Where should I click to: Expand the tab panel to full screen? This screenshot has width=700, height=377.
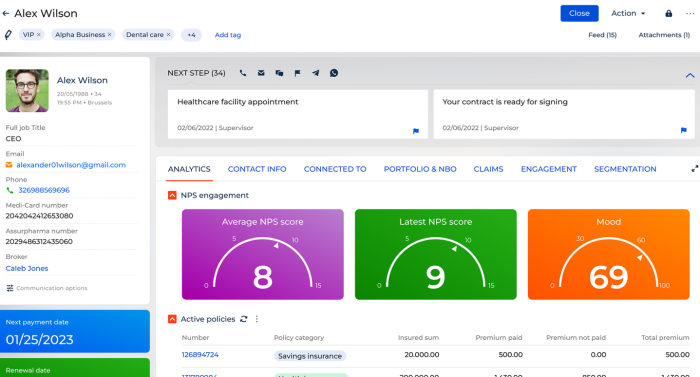pyautogui.click(x=695, y=168)
